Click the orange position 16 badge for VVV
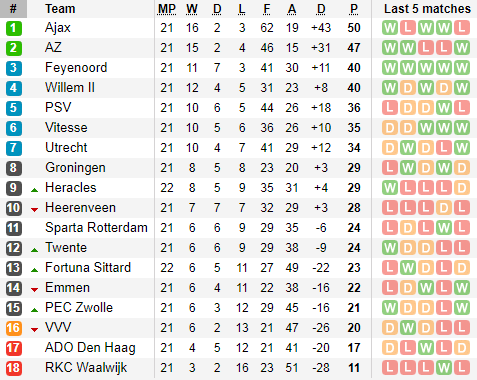 point(14,328)
